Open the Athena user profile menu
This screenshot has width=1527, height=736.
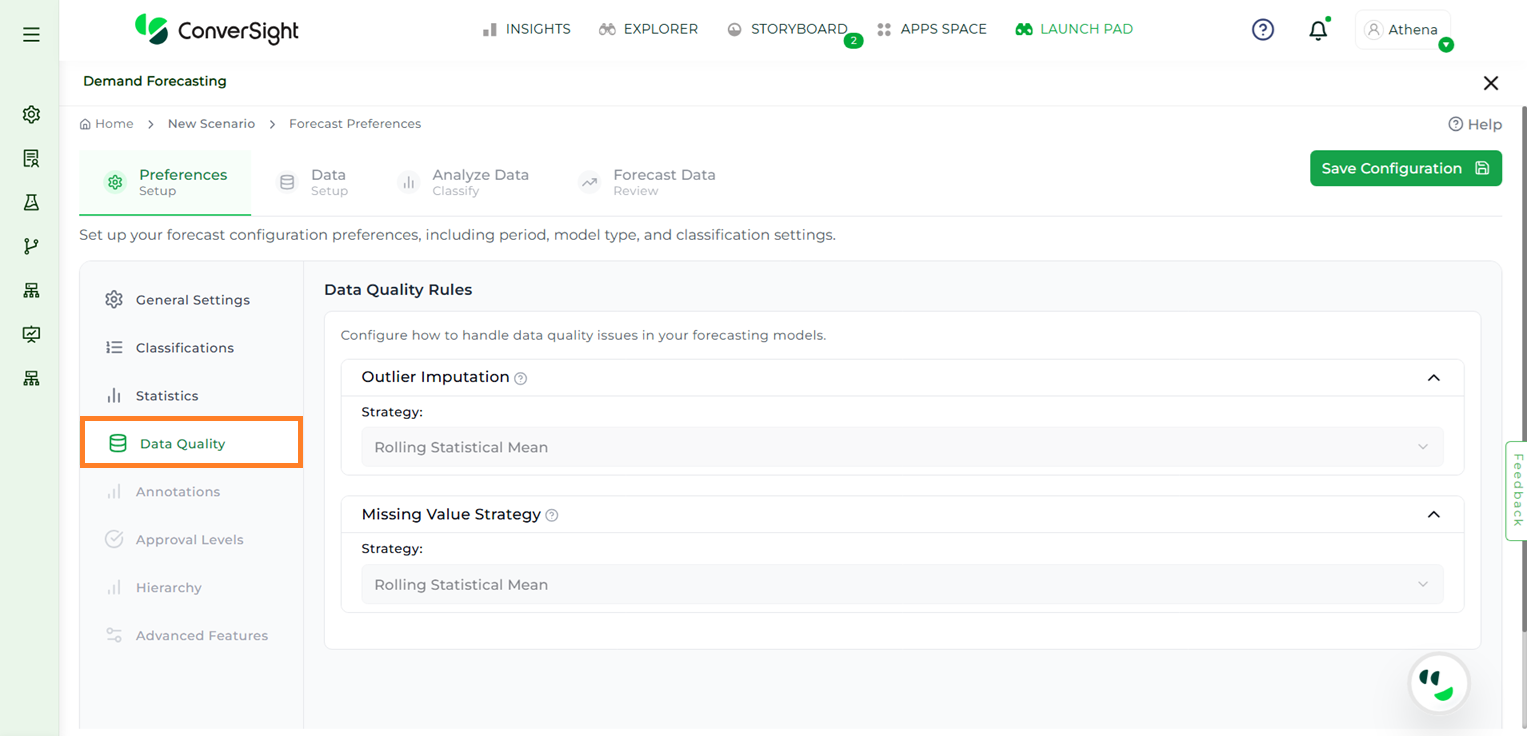(1402, 30)
